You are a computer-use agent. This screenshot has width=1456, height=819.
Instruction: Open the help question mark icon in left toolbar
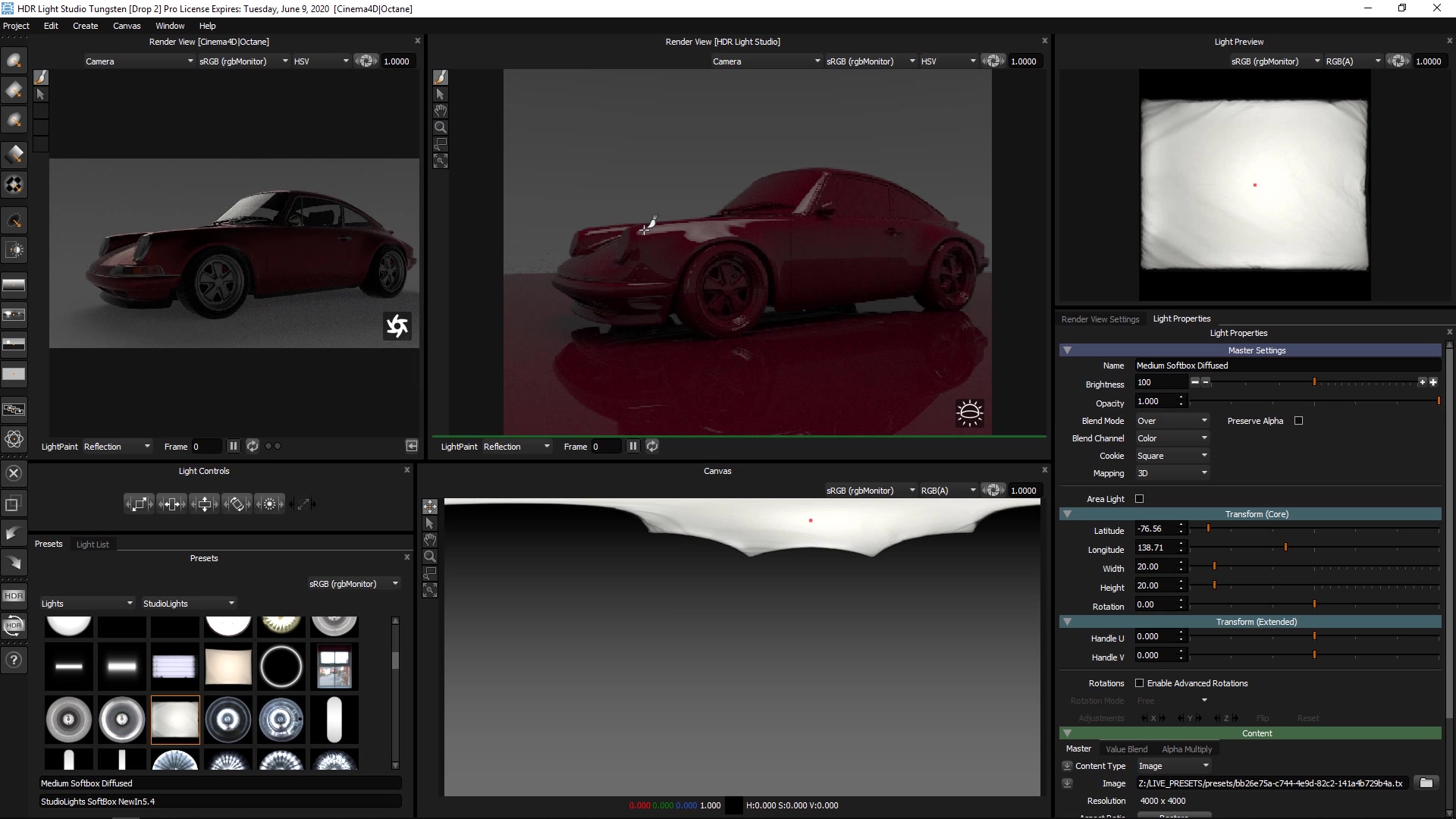point(14,660)
